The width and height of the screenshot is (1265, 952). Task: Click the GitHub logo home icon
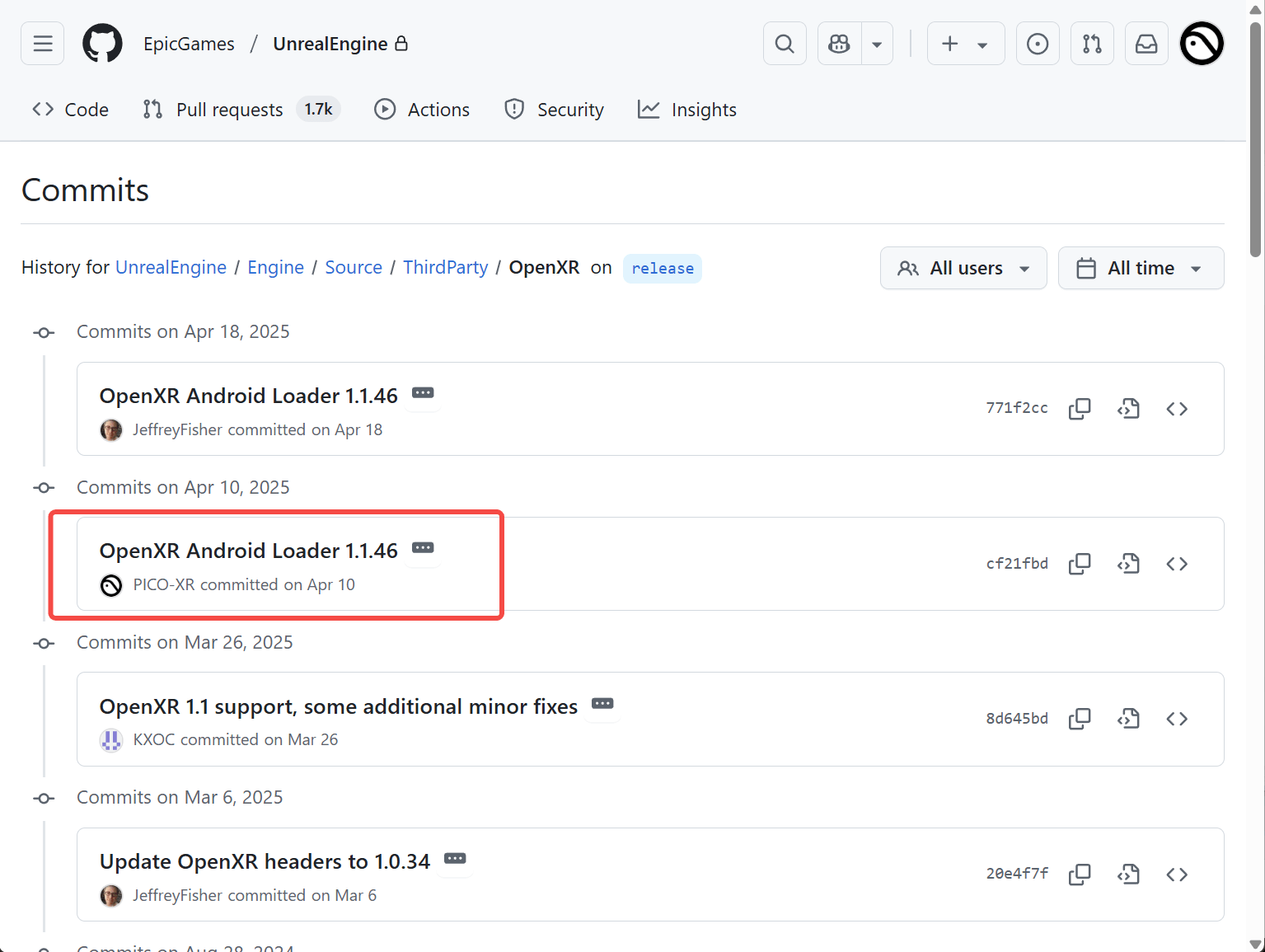point(102,44)
